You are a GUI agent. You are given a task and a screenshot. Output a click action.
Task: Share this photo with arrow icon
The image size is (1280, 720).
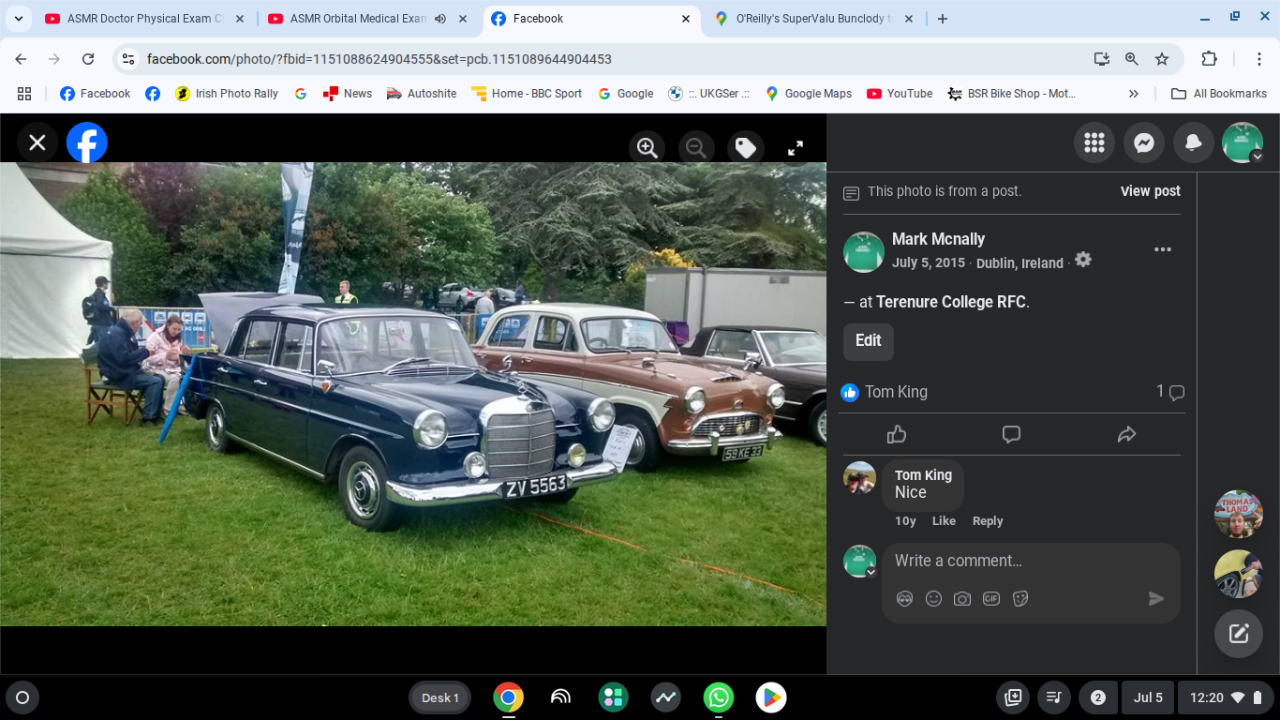[1126, 434]
